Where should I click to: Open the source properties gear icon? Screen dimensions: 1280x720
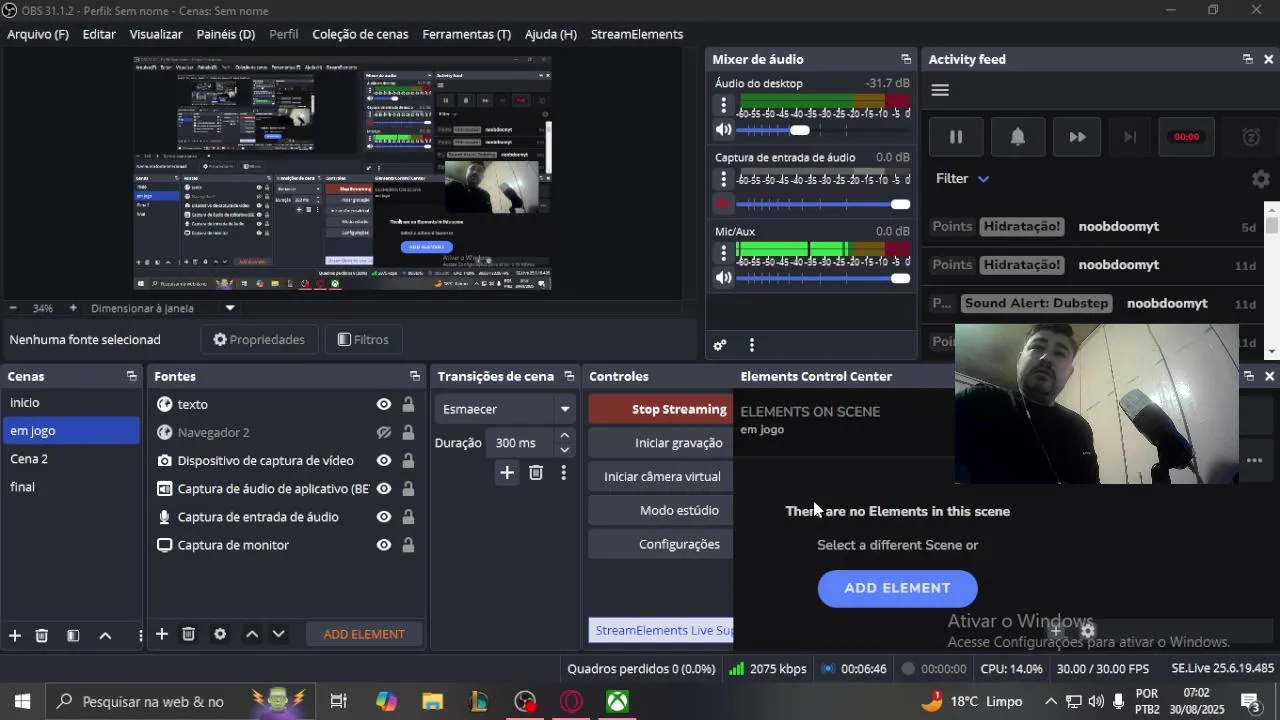[220, 634]
